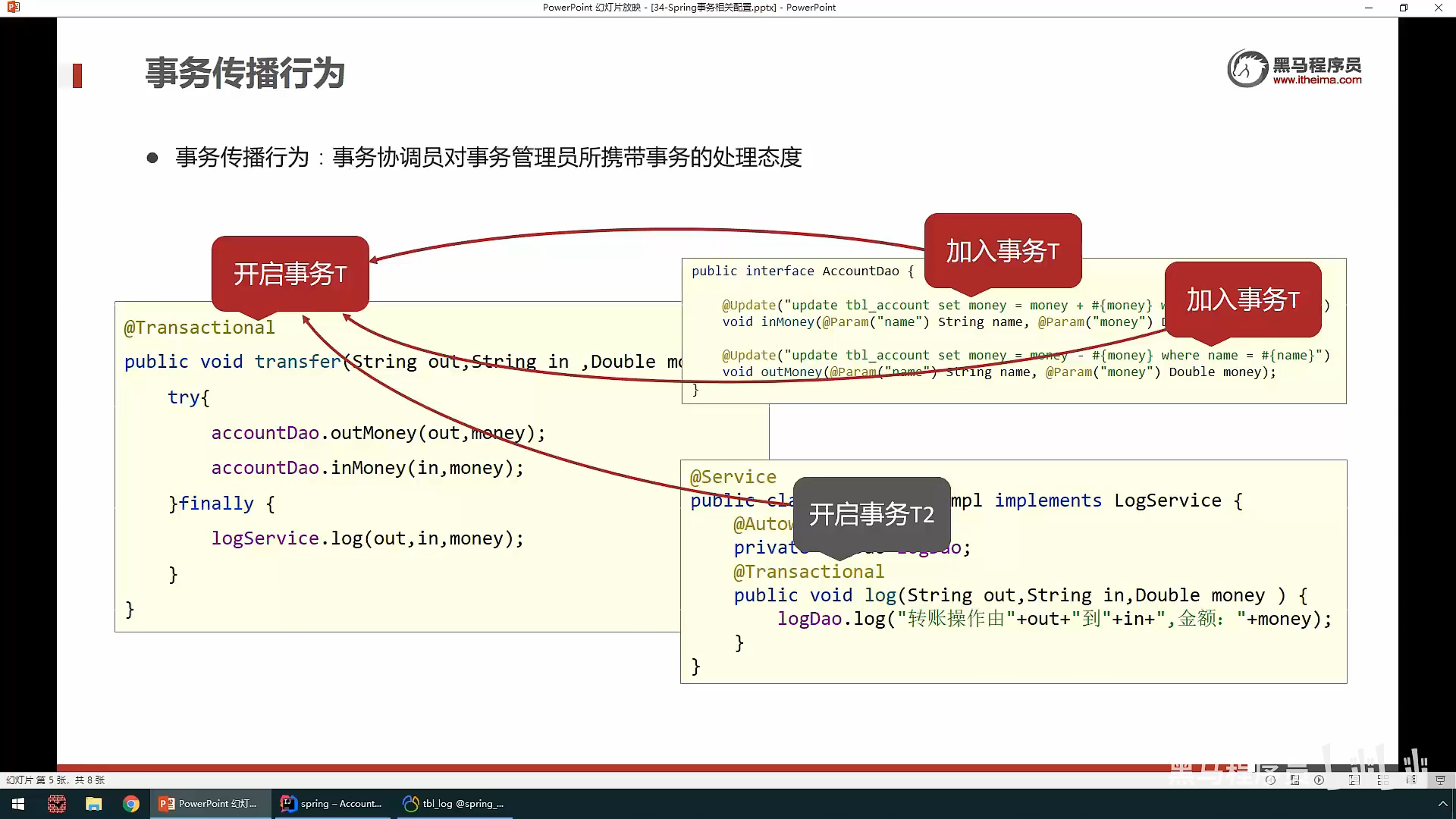Click the slide menu icon between the arrows
1456x819 pixels.
(1294, 780)
